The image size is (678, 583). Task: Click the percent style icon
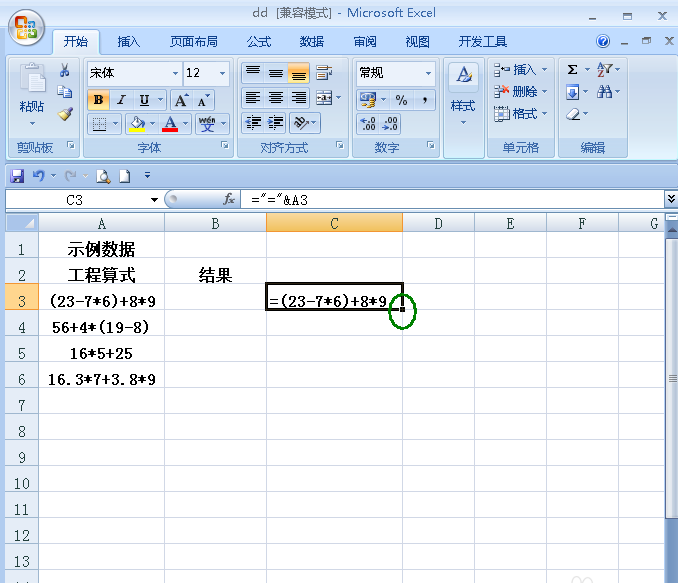tap(401, 99)
